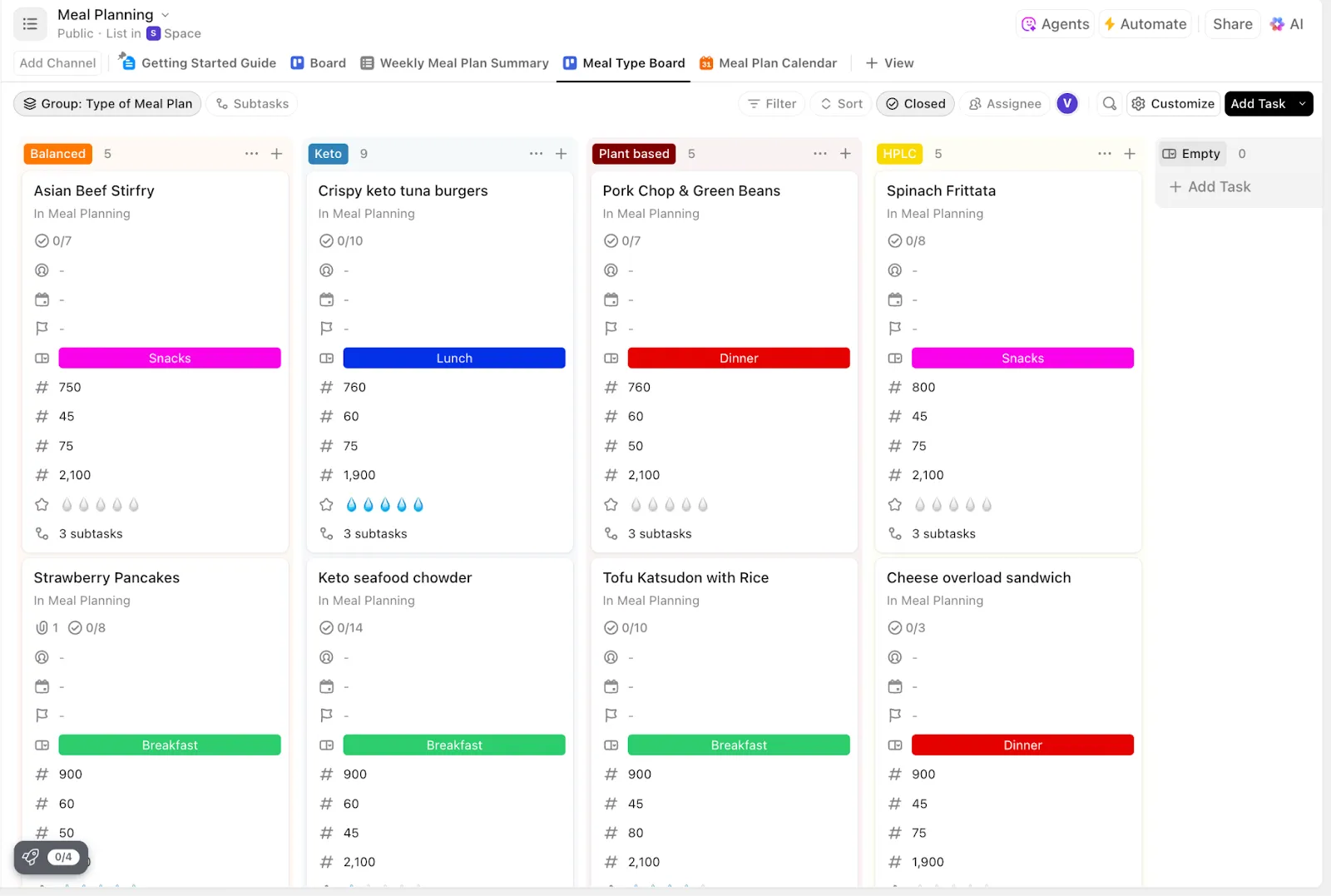
Task: Open the Sort options dropdown
Action: 841,104
